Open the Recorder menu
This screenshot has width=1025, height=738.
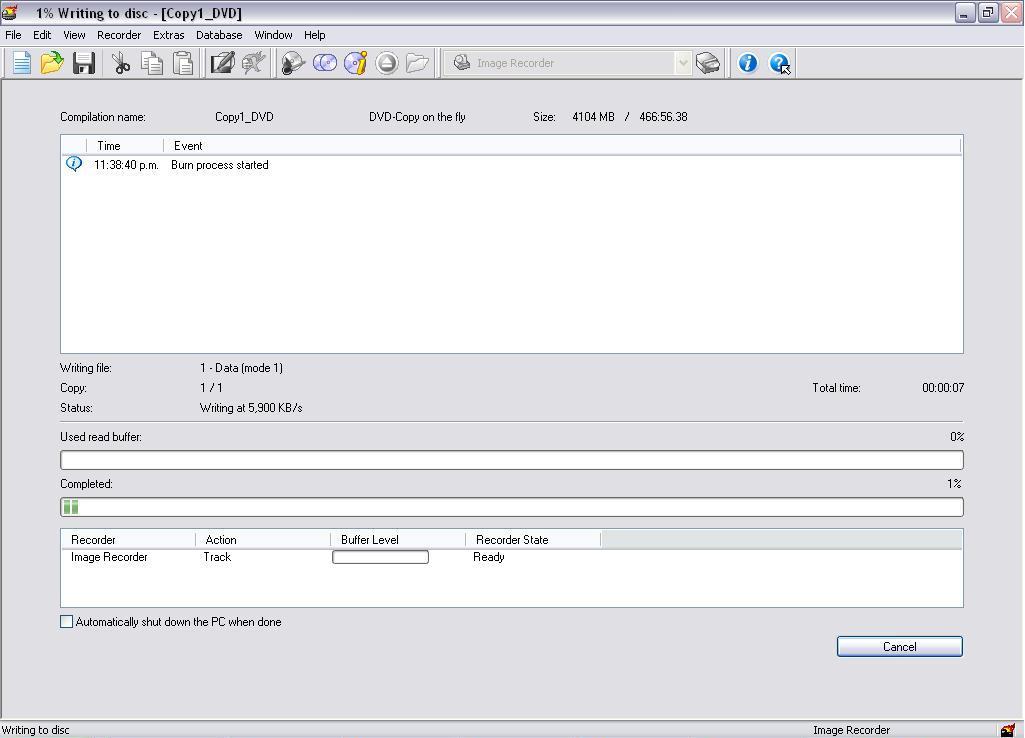(x=119, y=35)
